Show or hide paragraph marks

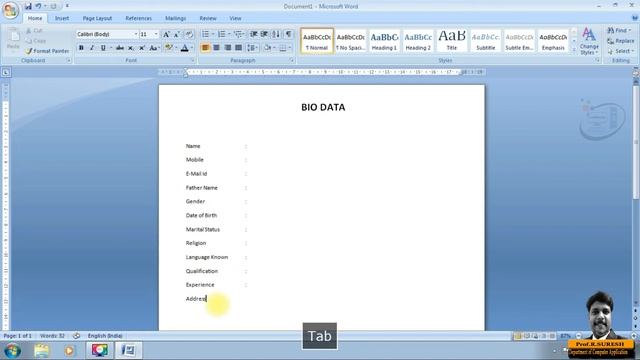(x=289, y=34)
